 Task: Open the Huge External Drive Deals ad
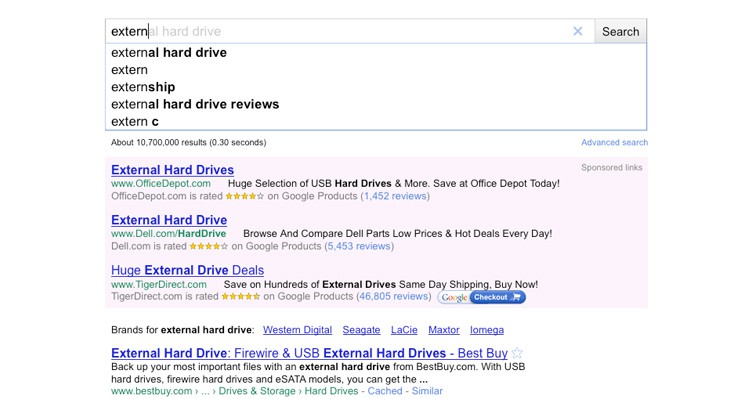187,271
